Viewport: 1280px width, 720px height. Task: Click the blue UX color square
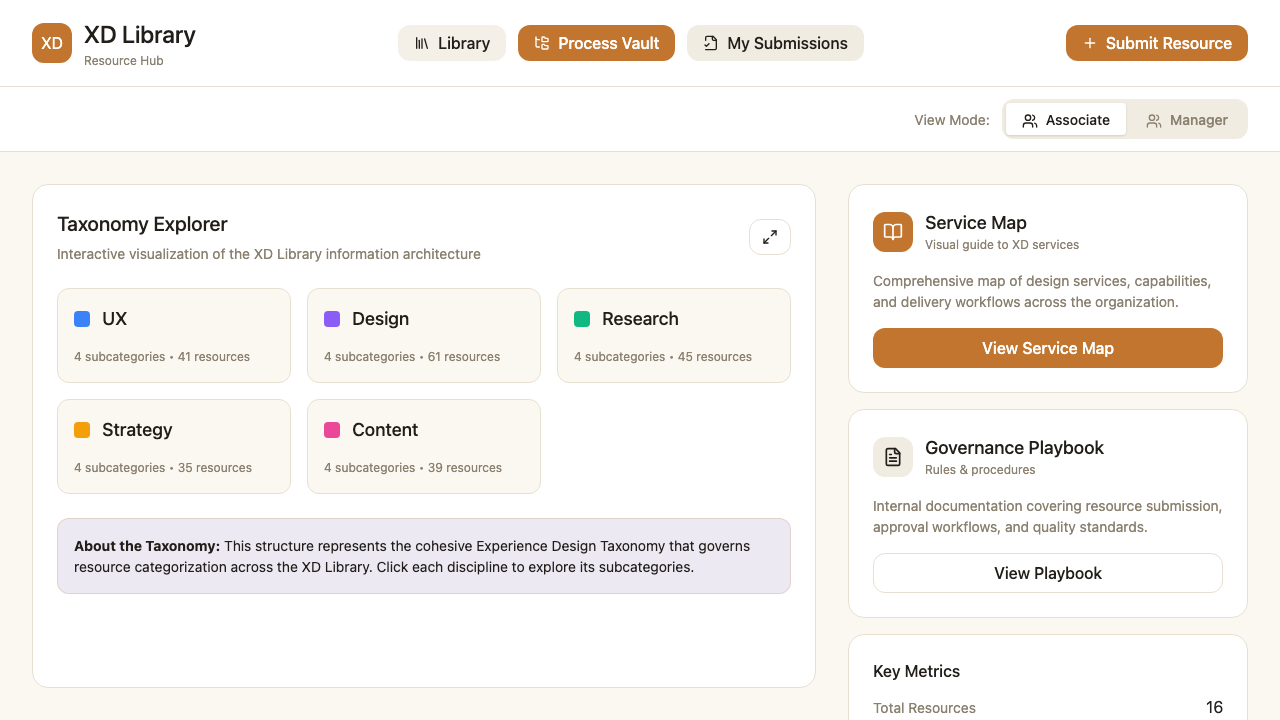(82, 319)
